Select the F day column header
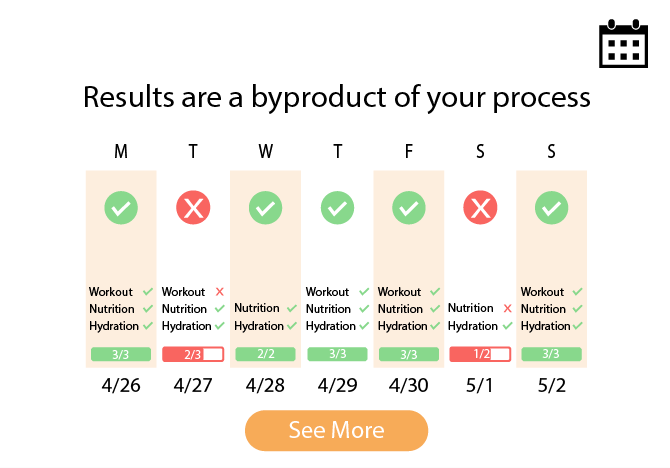The image size is (670, 468). pos(409,151)
